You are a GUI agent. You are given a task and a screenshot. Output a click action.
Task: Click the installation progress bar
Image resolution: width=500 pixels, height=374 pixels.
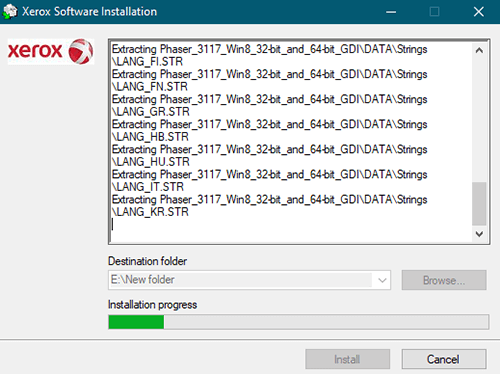coord(299,322)
